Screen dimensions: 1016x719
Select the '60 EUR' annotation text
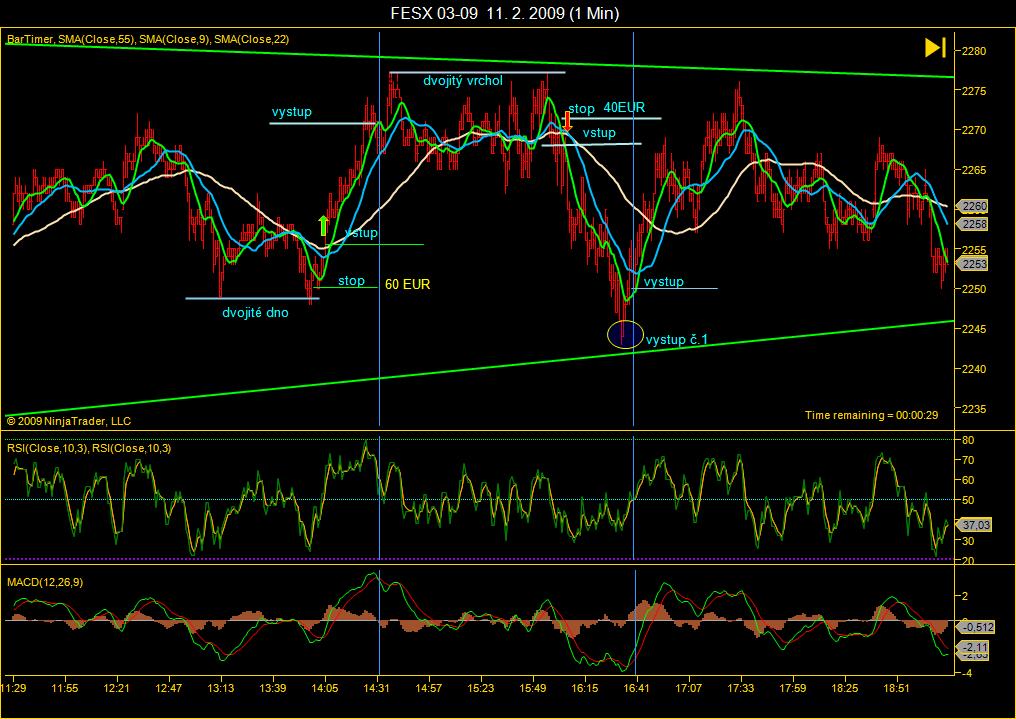click(x=408, y=284)
